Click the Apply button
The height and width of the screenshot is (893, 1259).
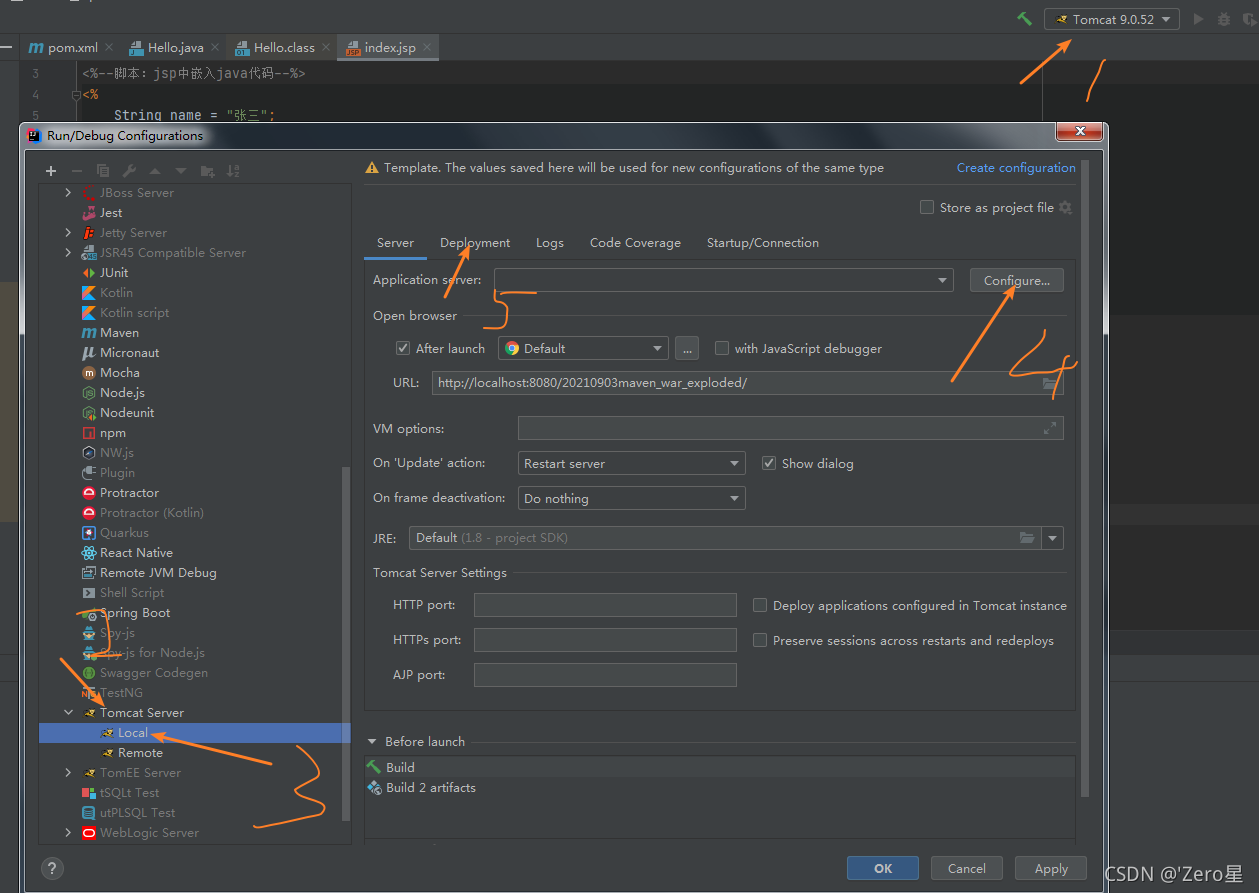(1051, 868)
